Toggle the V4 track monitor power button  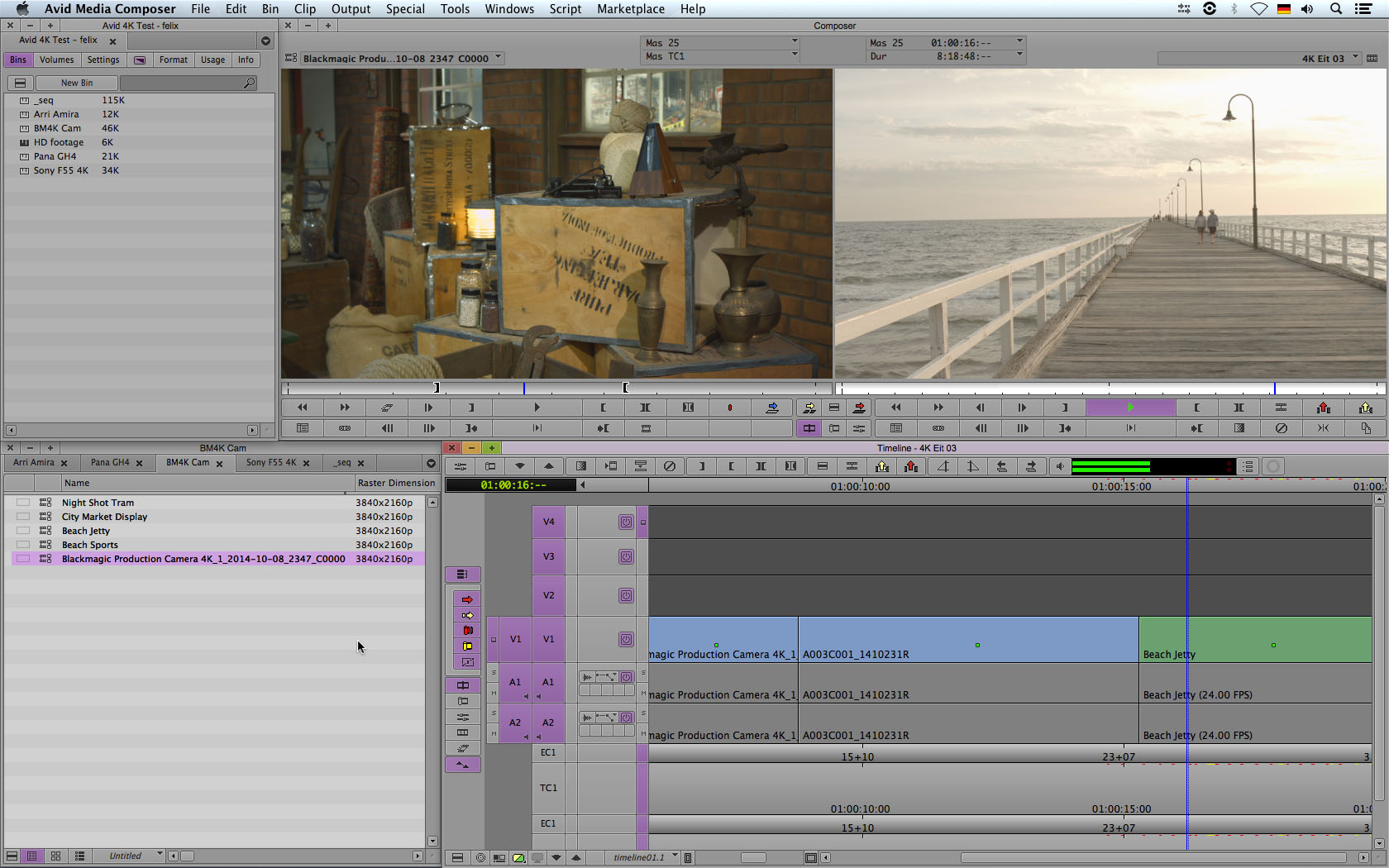tap(626, 522)
